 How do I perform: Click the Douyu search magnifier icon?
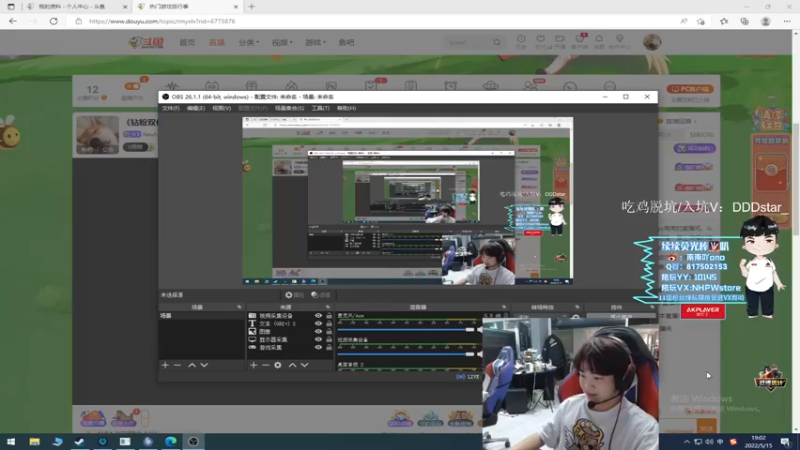(497, 42)
